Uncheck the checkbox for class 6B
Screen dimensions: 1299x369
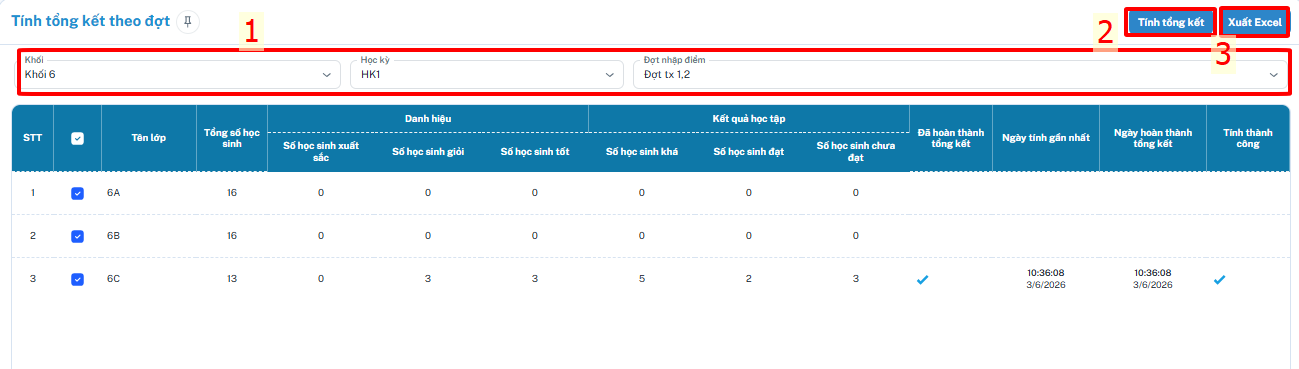[x=77, y=236]
